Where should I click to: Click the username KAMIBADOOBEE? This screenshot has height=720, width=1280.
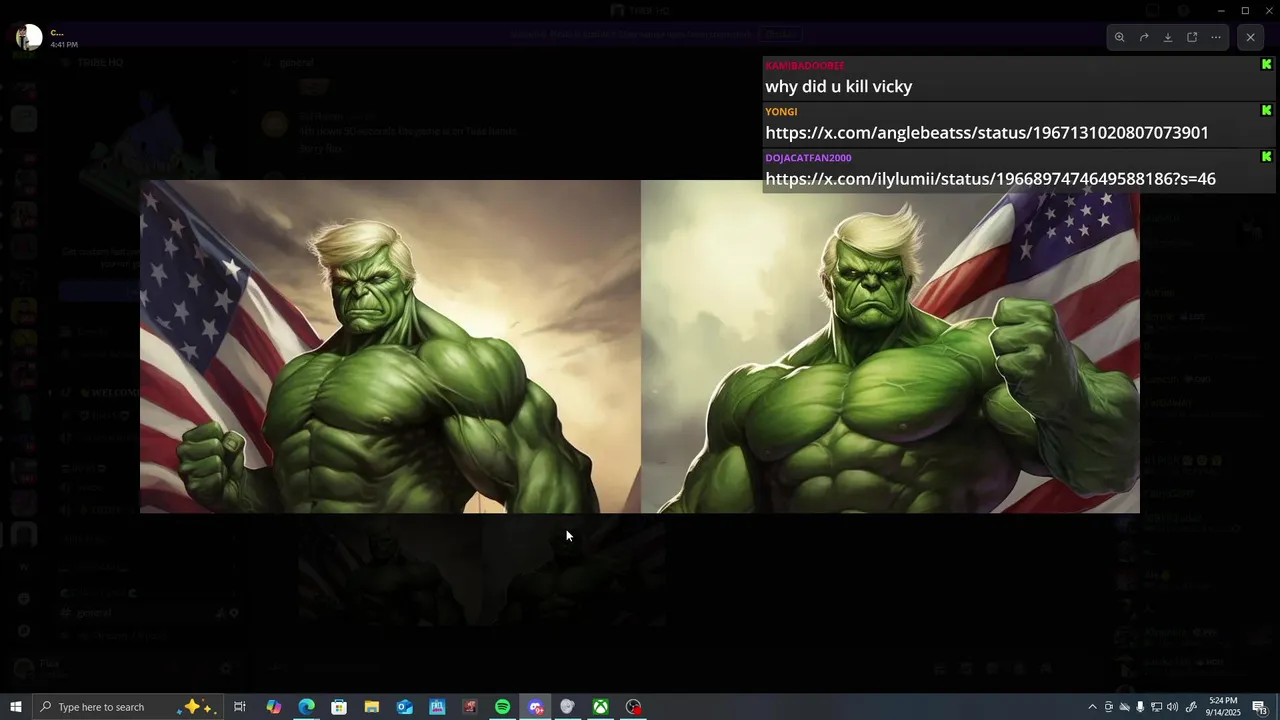(x=805, y=65)
